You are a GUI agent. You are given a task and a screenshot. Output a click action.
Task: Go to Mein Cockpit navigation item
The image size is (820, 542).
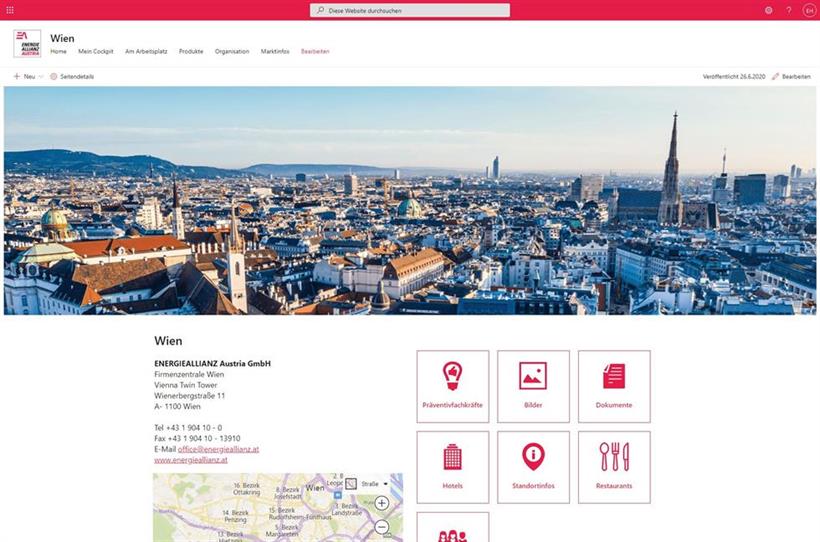click(x=96, y=51)
